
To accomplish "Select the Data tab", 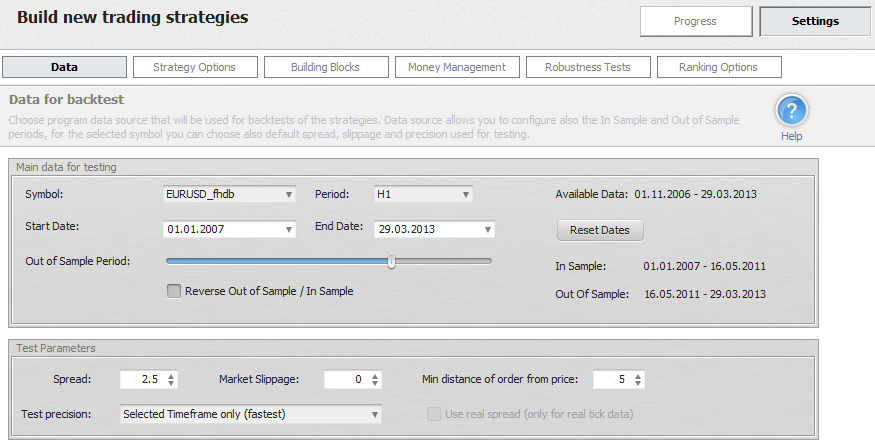I will tap(64, 67).
